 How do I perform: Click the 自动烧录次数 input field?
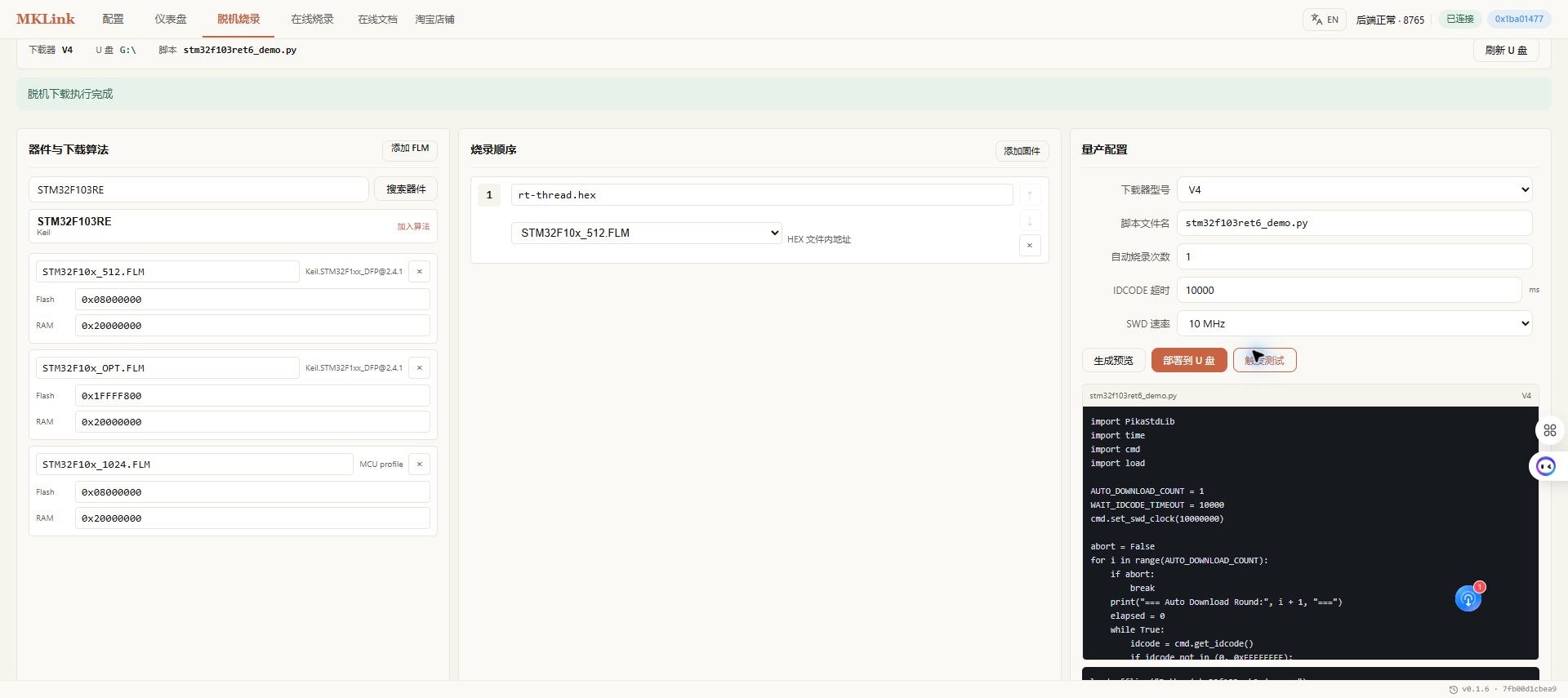click(x=1354, y=256)
